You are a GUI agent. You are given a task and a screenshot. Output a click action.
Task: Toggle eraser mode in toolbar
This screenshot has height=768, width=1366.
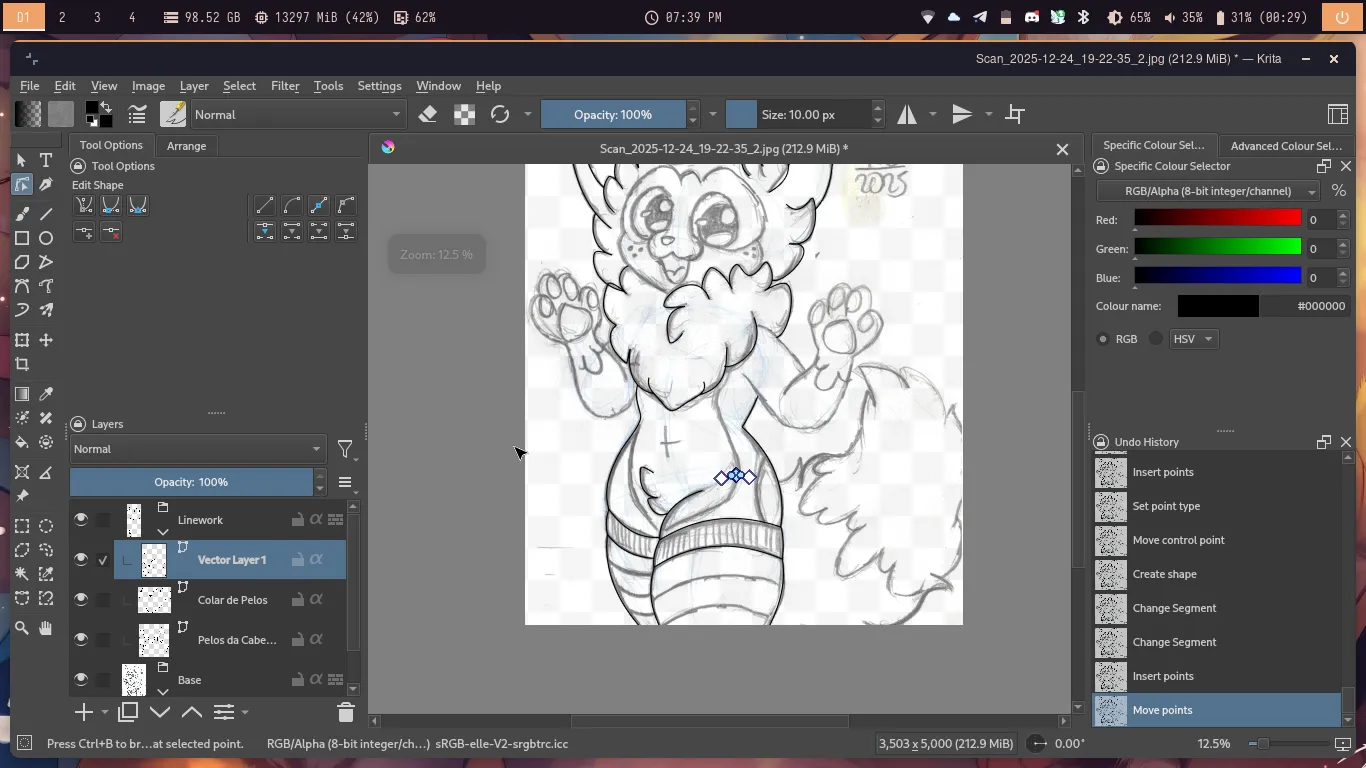pyautogui.click(x=428, y=114)
